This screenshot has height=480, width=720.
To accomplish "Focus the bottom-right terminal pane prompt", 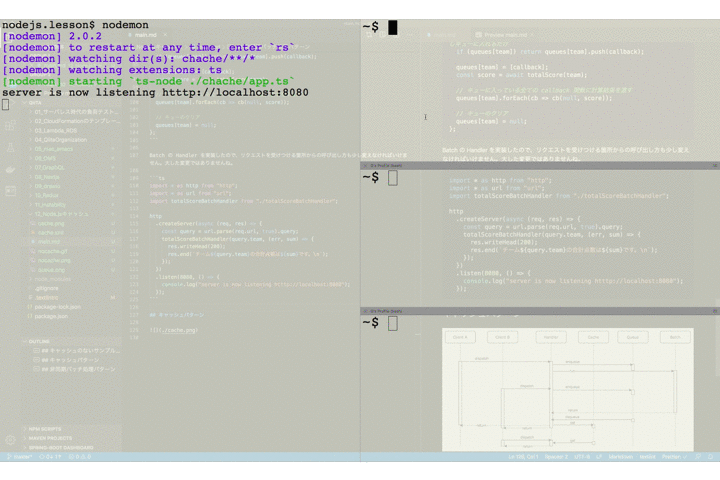I will pyautogui.click(x=393, y=323).
